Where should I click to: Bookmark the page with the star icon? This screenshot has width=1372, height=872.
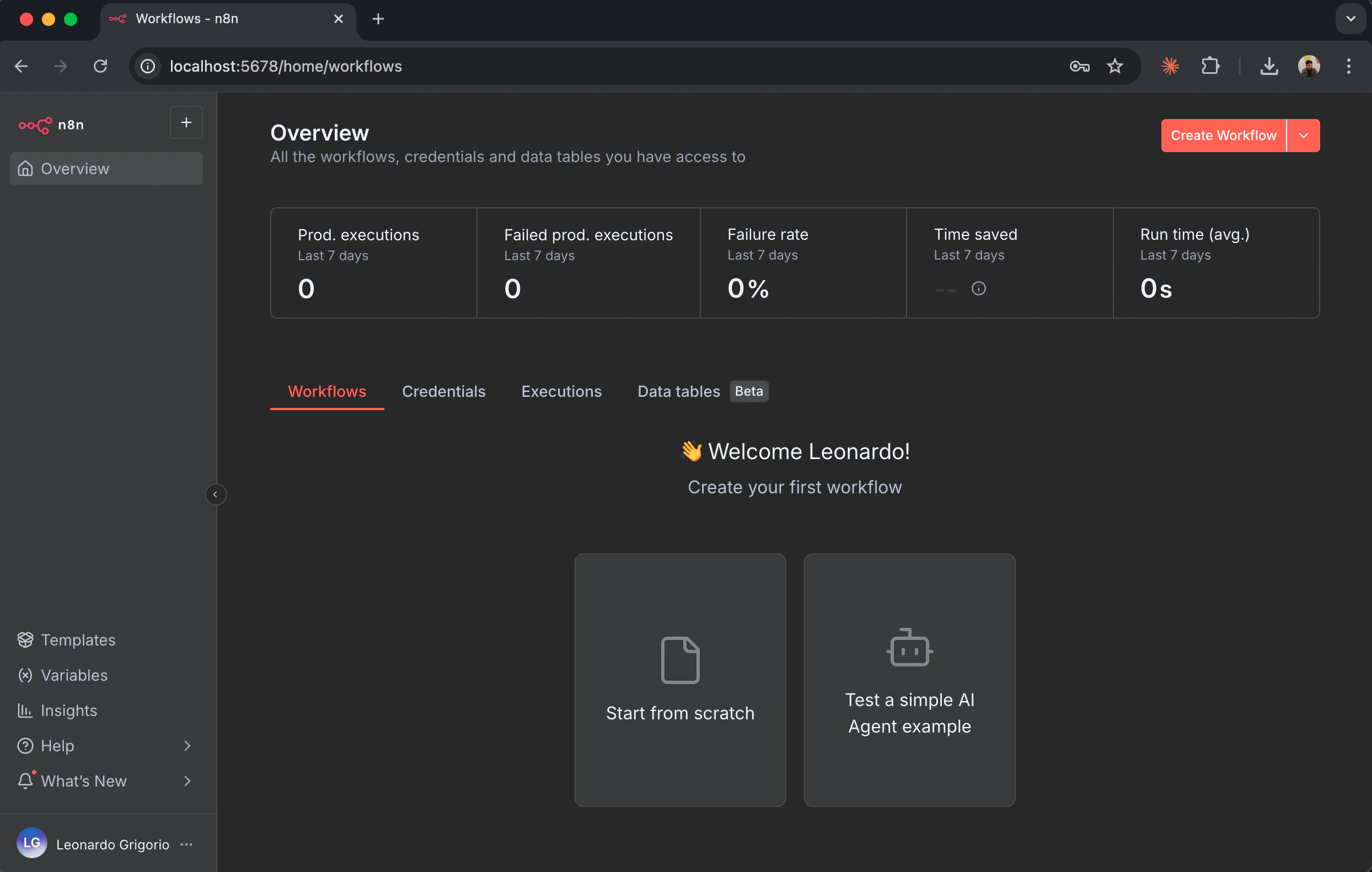1114,66
